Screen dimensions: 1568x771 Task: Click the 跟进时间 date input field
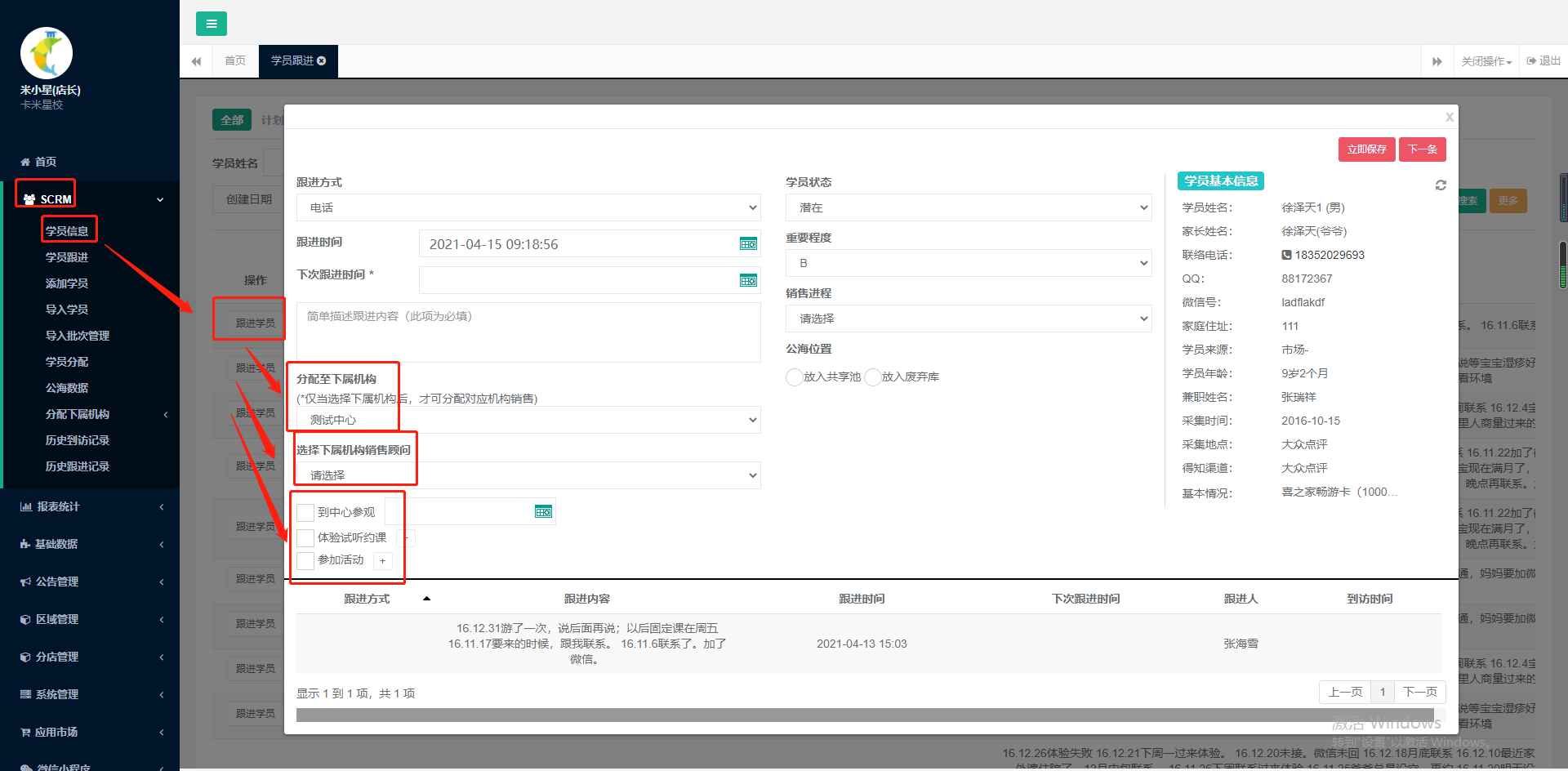[x=590, y=244]
